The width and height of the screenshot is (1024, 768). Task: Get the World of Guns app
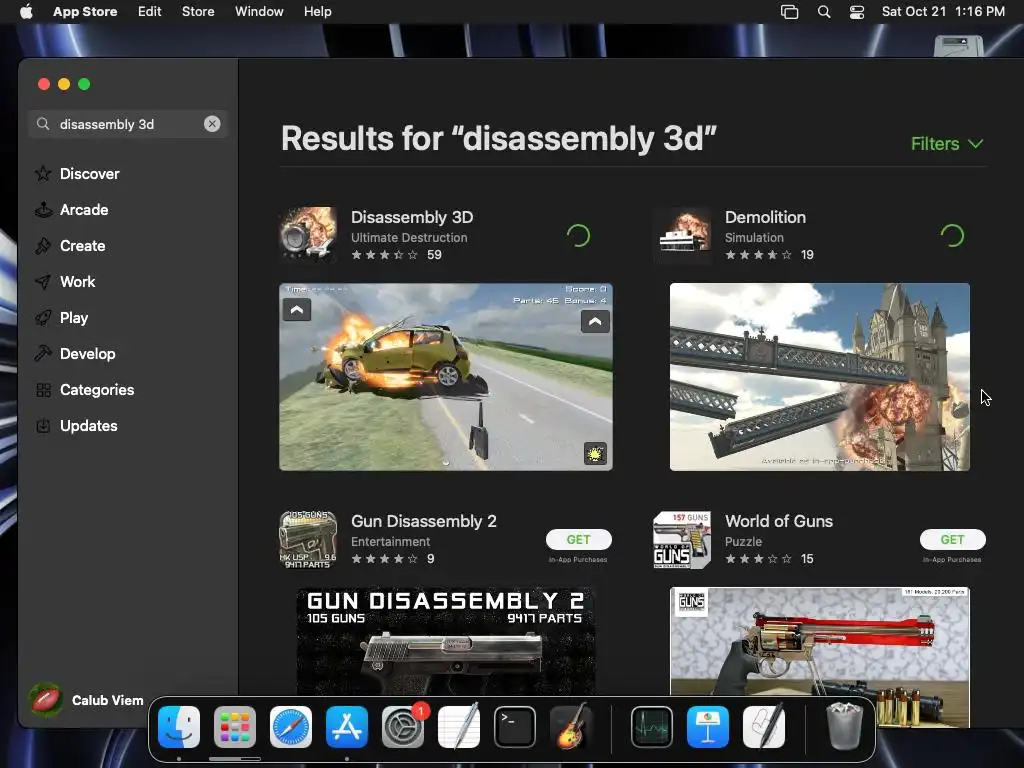[x=952, y=539]
